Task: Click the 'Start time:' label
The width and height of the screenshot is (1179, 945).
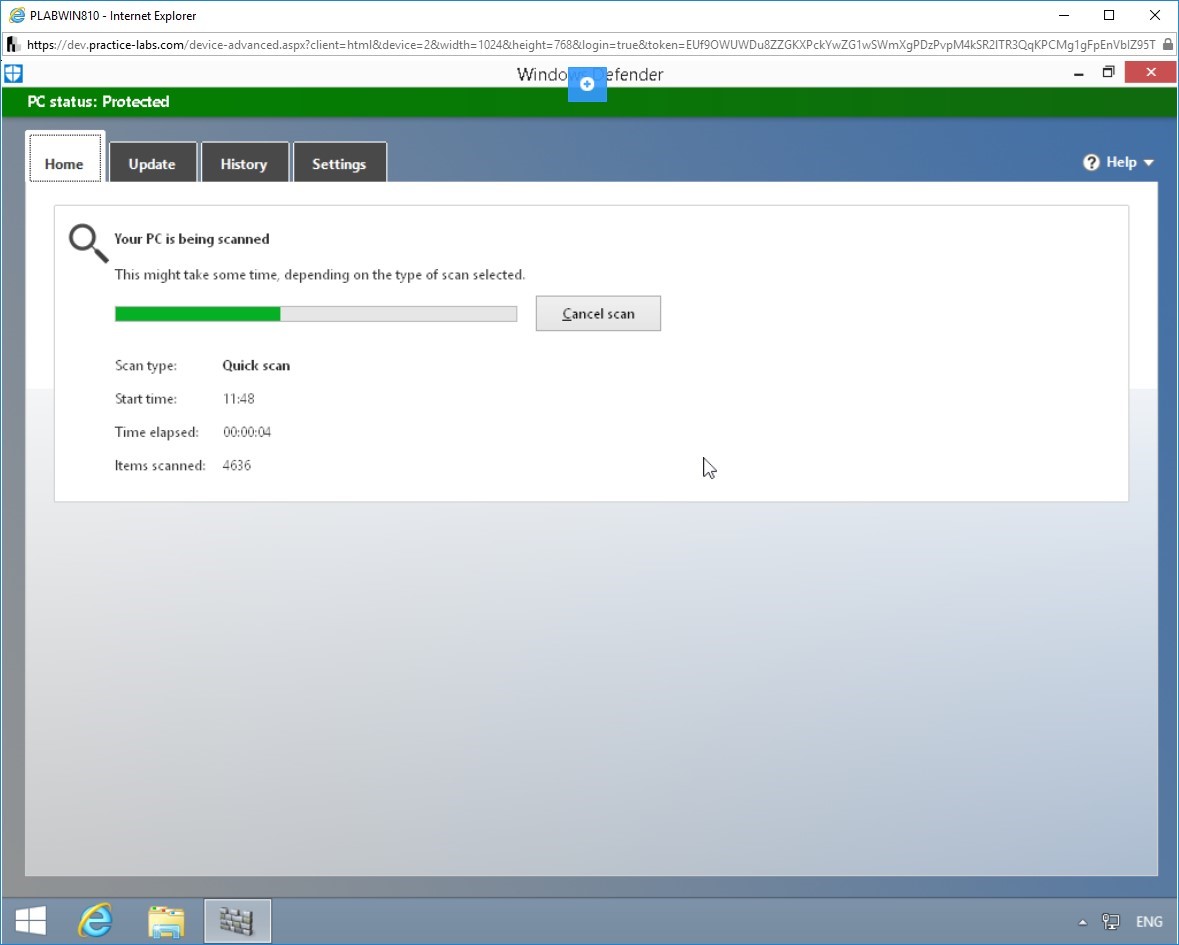Action: point(146,398)
